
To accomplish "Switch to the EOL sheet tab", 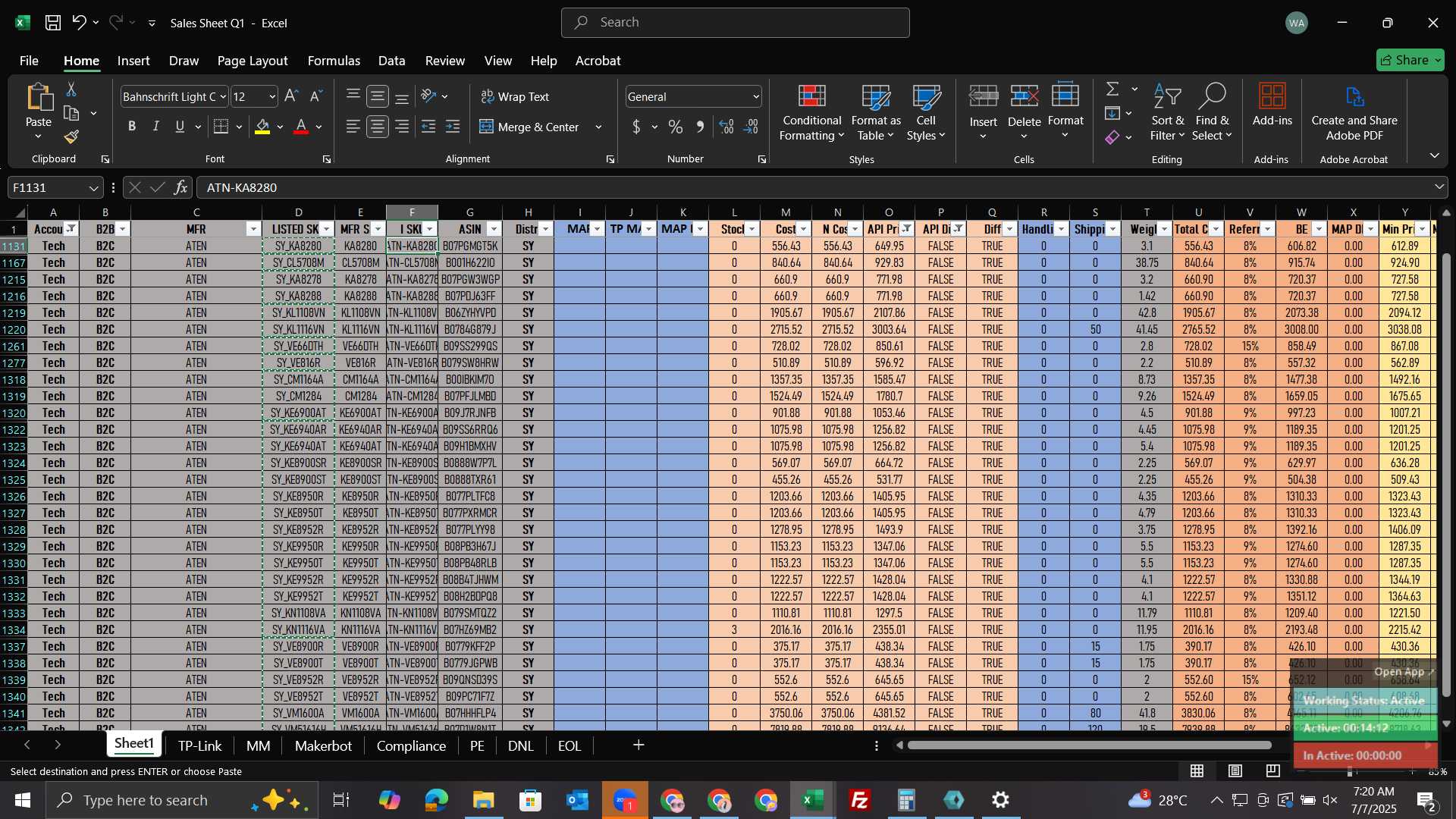I will (570, 746).
